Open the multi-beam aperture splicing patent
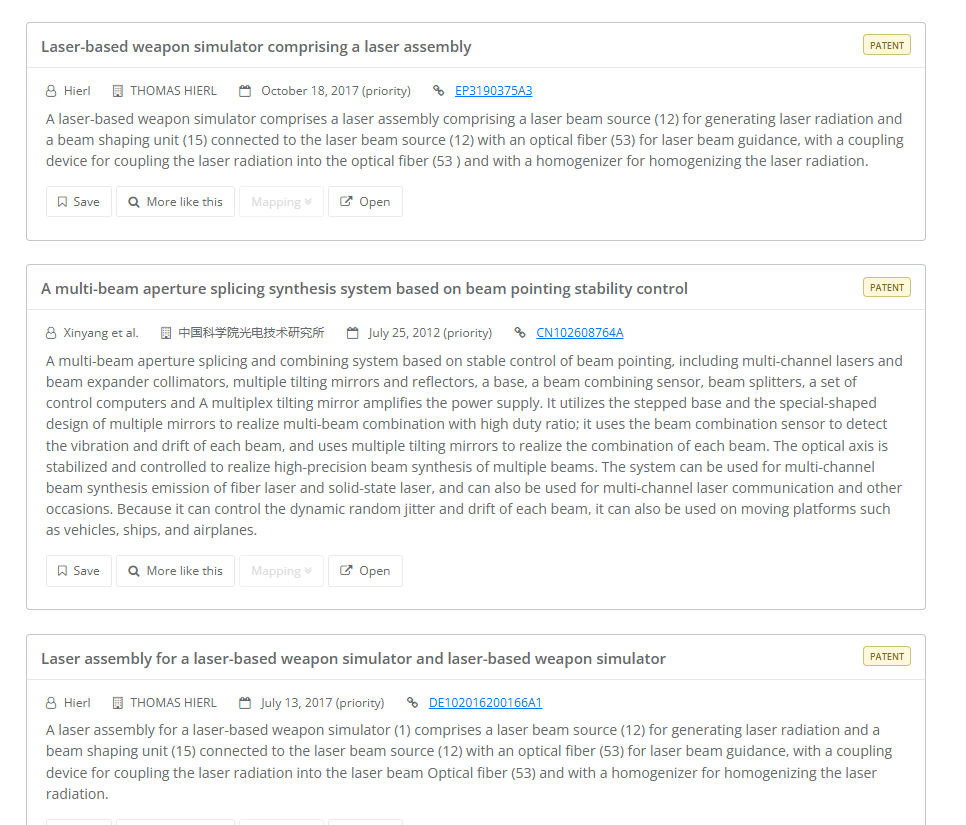Viewport: 966px width, 825px height. tap(365, 571)
